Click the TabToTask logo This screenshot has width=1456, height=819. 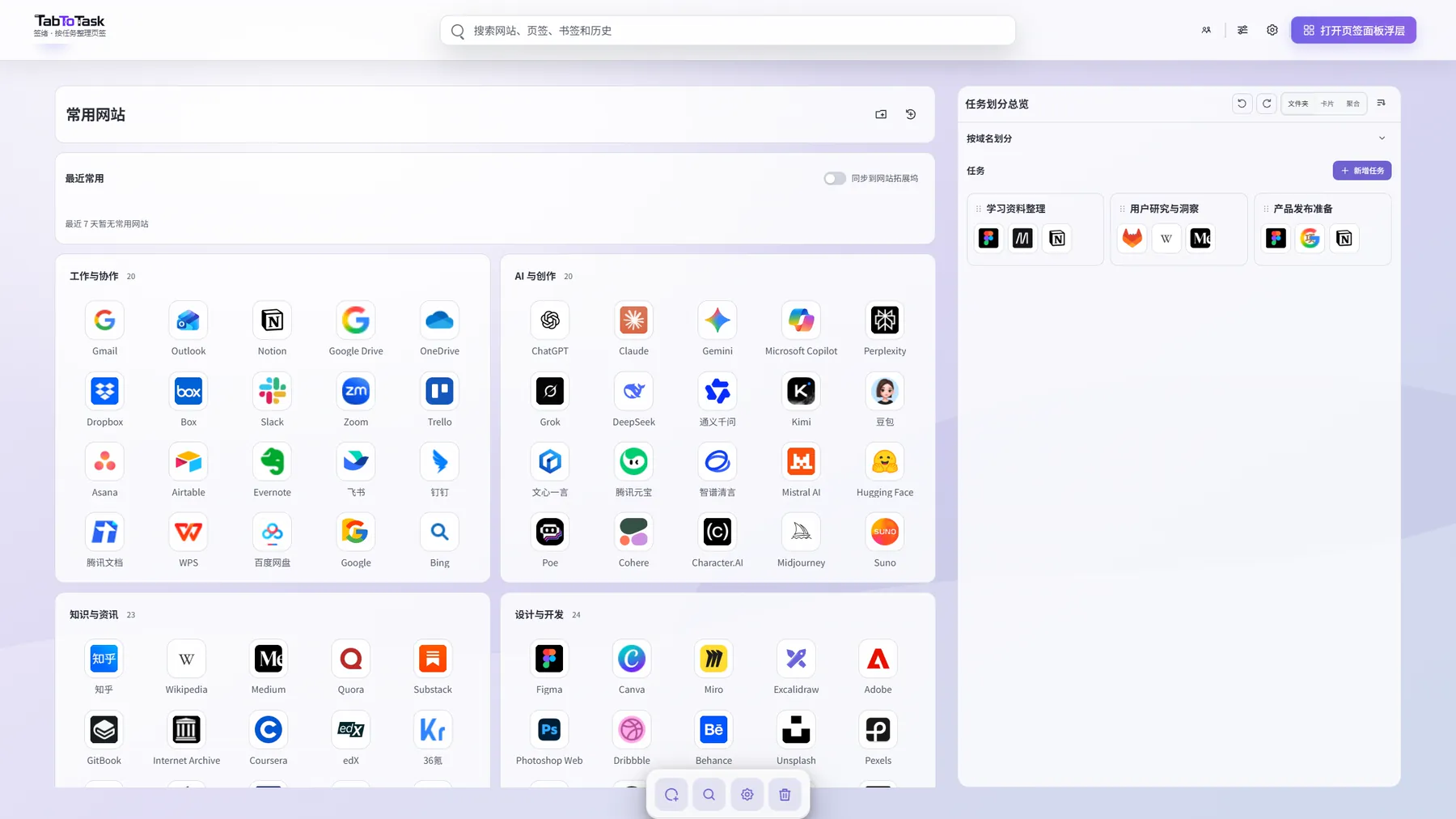coord(70,26)
